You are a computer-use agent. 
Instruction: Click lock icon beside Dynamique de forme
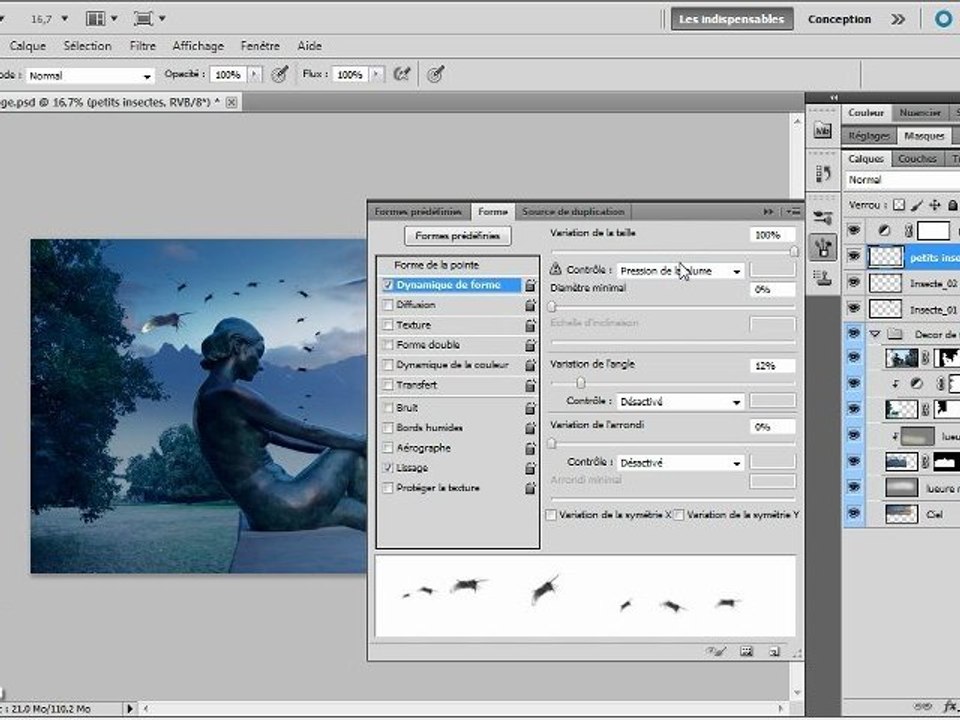530,285
